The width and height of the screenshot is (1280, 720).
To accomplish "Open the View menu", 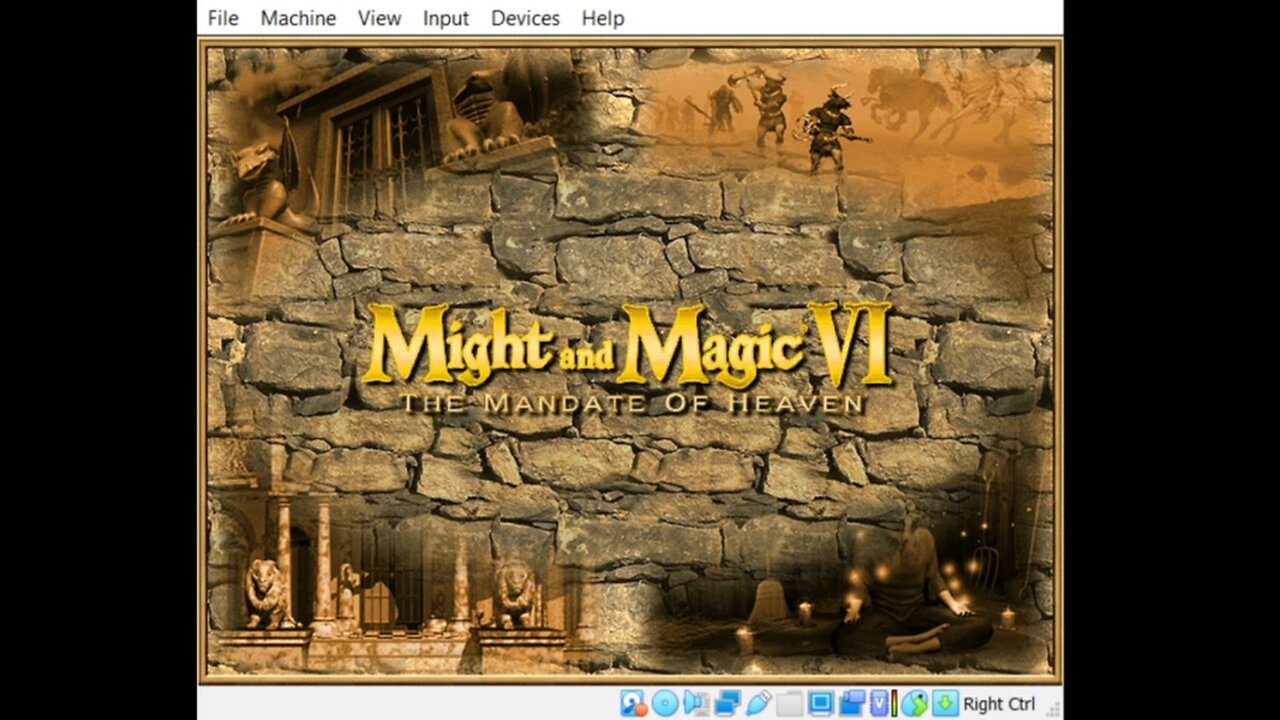I will (x=379, y=18).
